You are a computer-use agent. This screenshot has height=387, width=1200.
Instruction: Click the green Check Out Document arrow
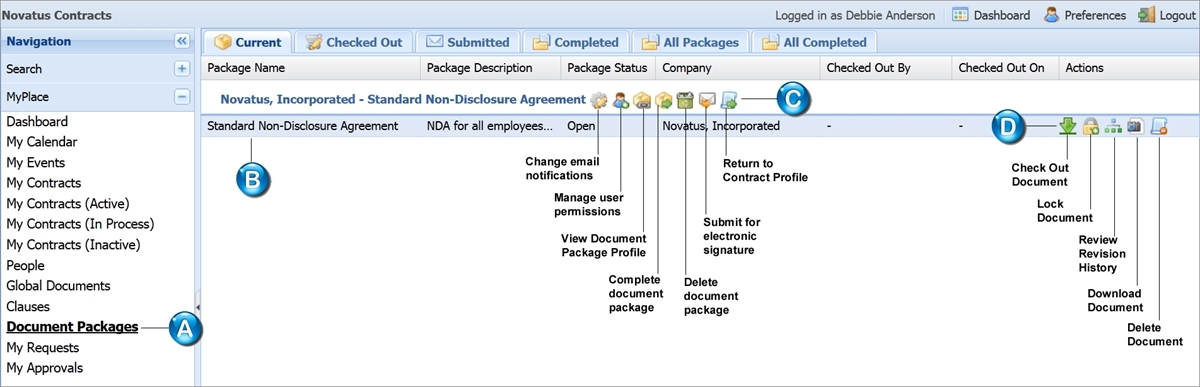(x=1069, y=126)
